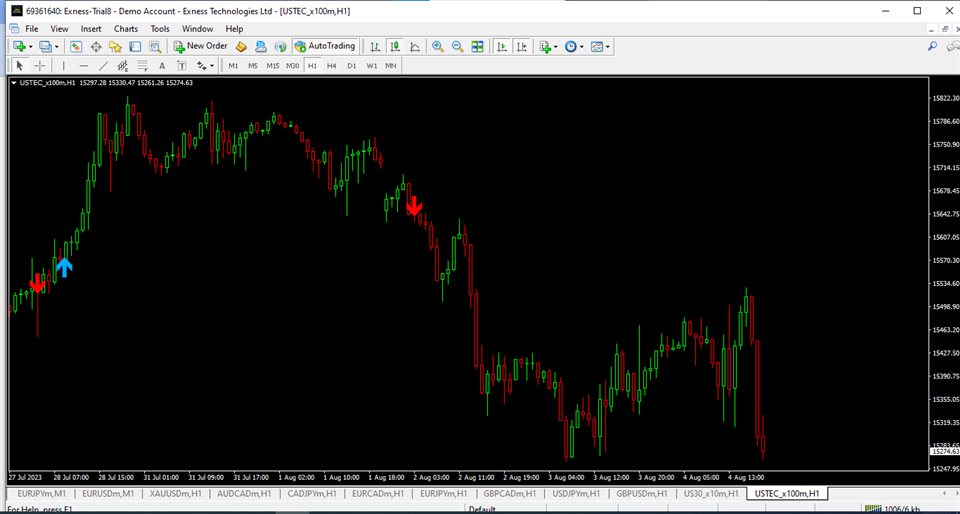Open the Templates icon
The image size is (960, 514).
pos(597,47)
